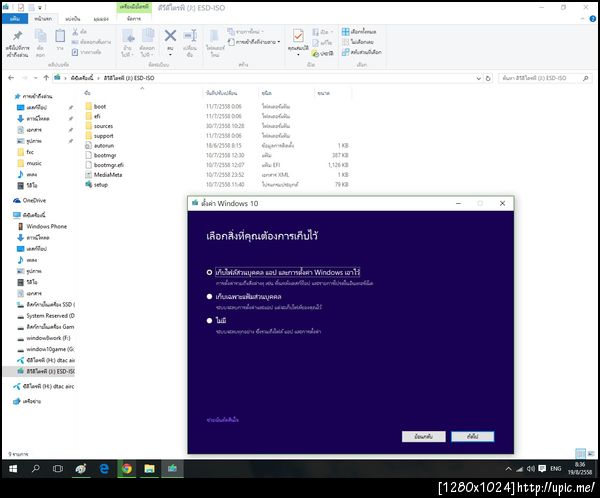This screenshot has width=600, height=498.
Task: Click Copy path in the ribbon
Action: pos(91,42)
